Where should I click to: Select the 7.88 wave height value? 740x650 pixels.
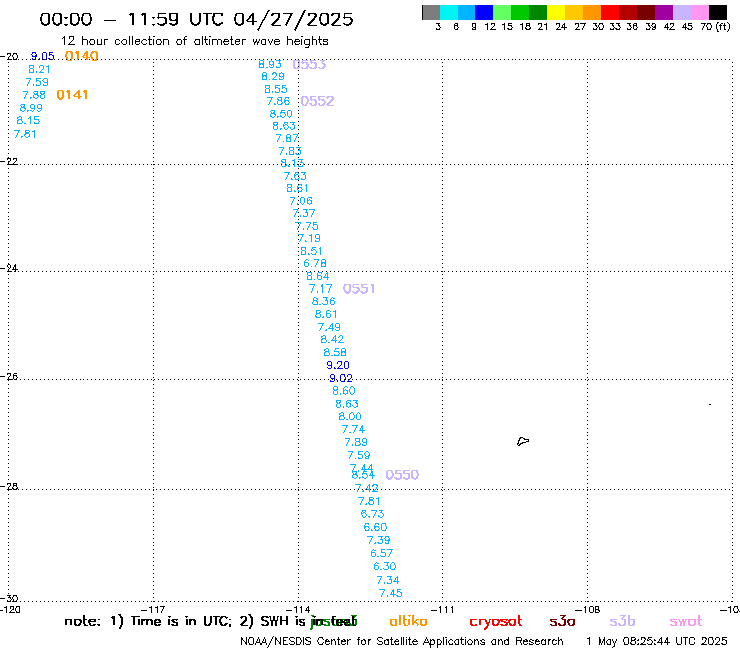[x=34, y=95]
